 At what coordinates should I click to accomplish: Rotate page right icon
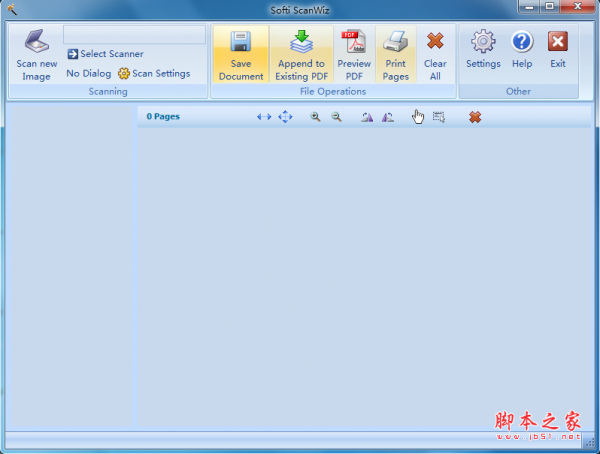(388, 117)
